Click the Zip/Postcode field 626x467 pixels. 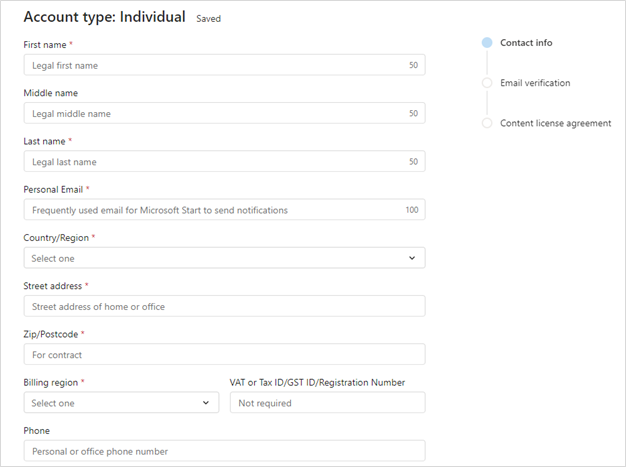pos(223,355)
